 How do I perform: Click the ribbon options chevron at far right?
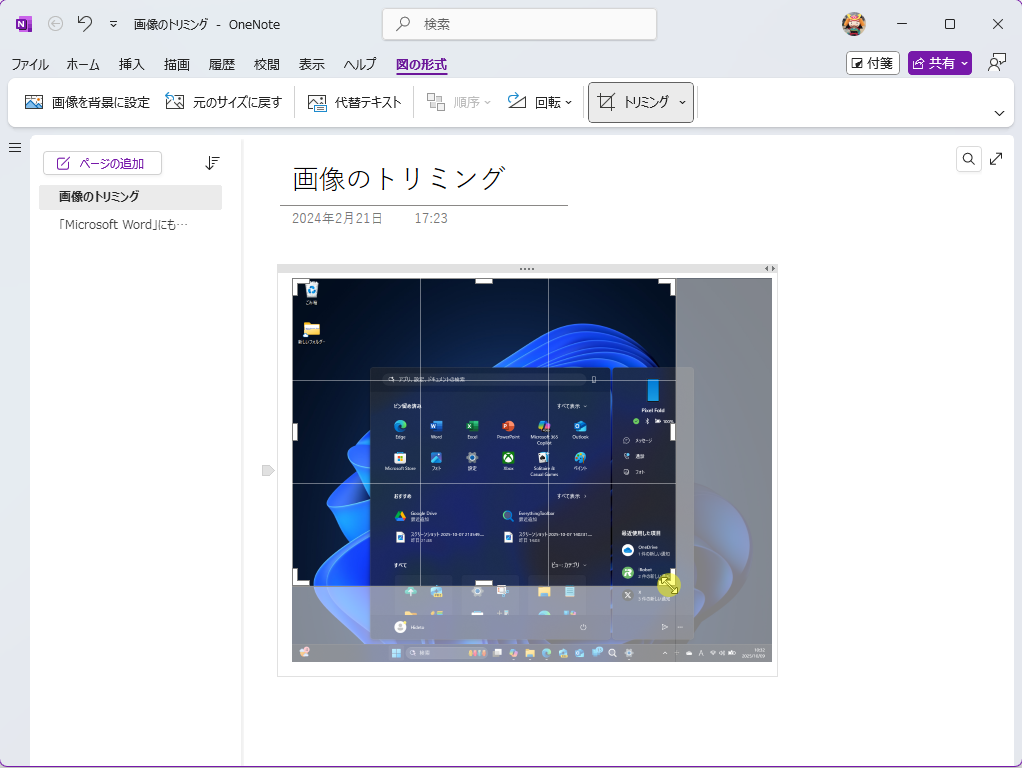tap(999, 113)
